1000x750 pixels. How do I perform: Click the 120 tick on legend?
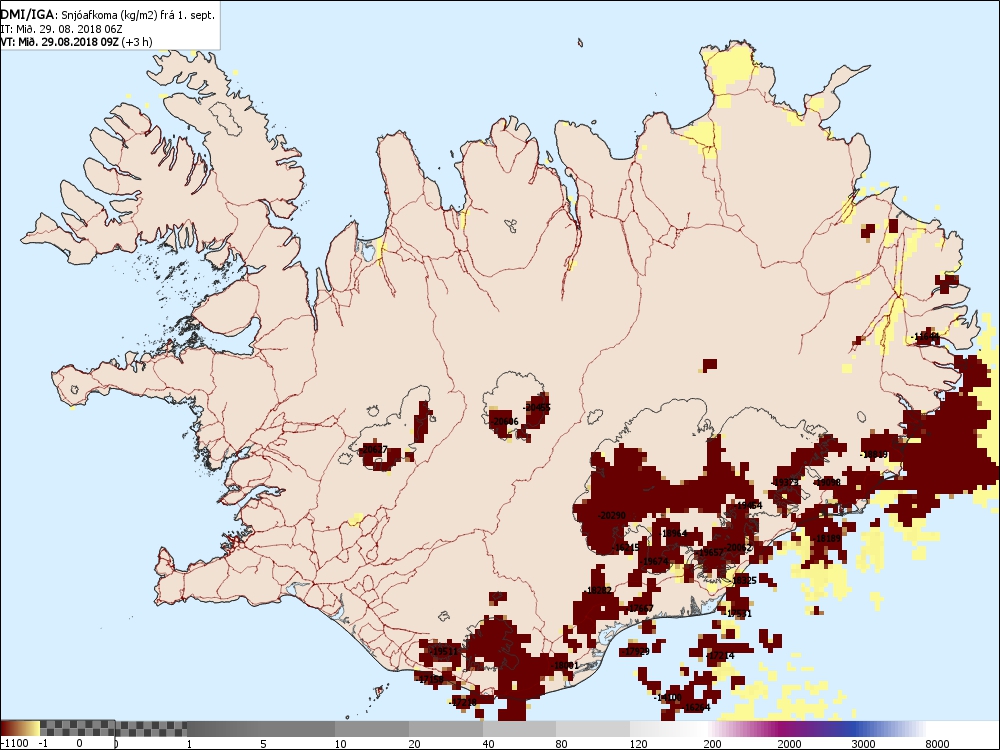pyautogui.click(x=638, y=743)
